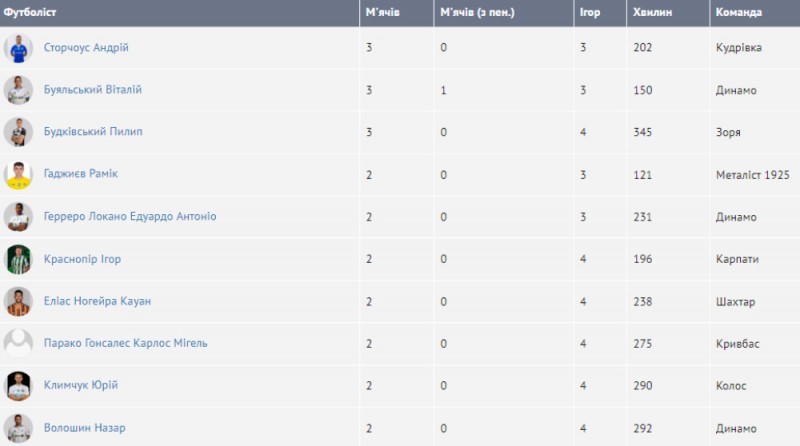The height and width of the screenshot is (446, 800).
Task: Open Еліас Ногейра Кауан player link
Action: pos(97,301)
